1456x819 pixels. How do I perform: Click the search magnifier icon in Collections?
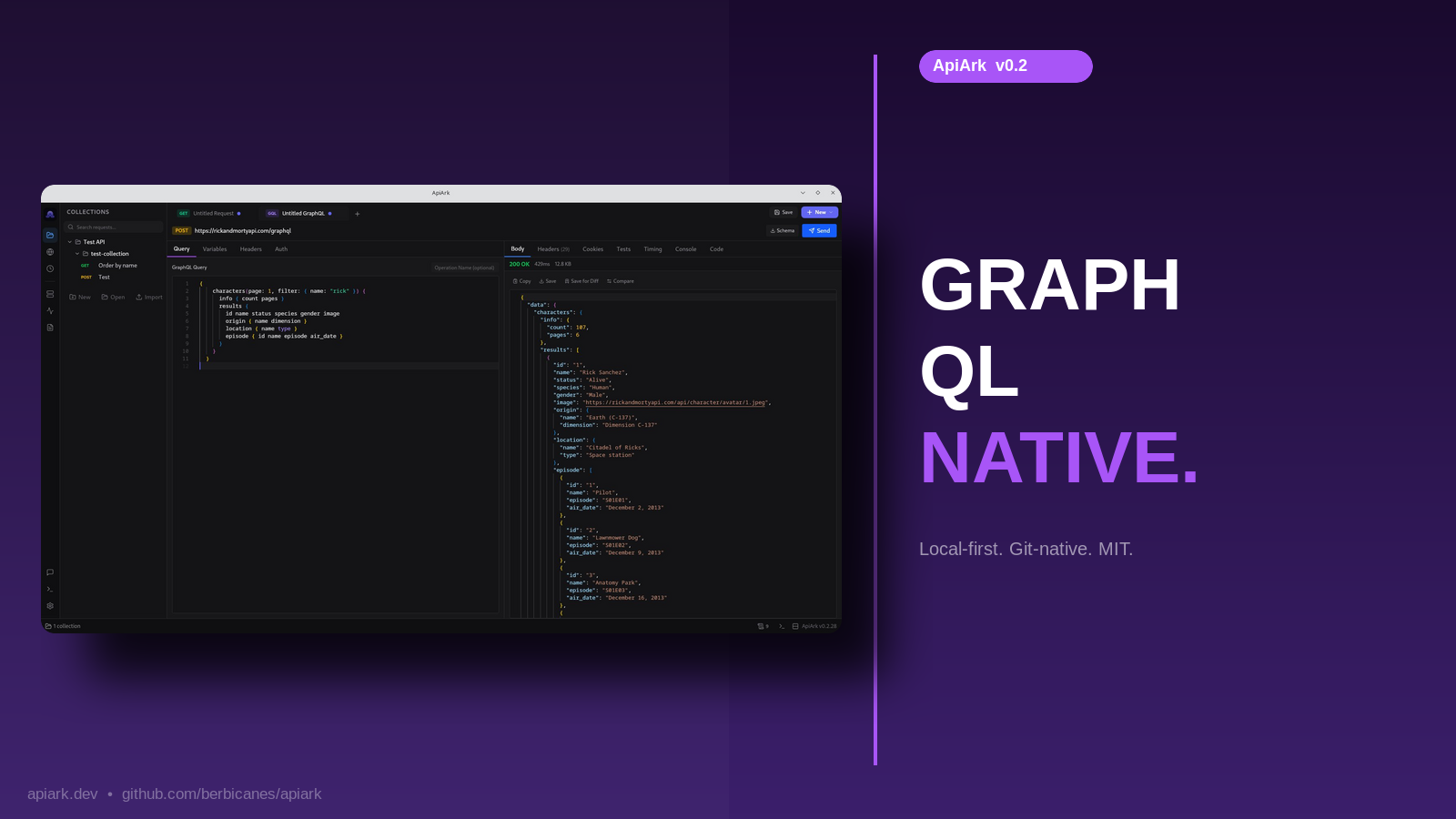click(x=71, y=227)
